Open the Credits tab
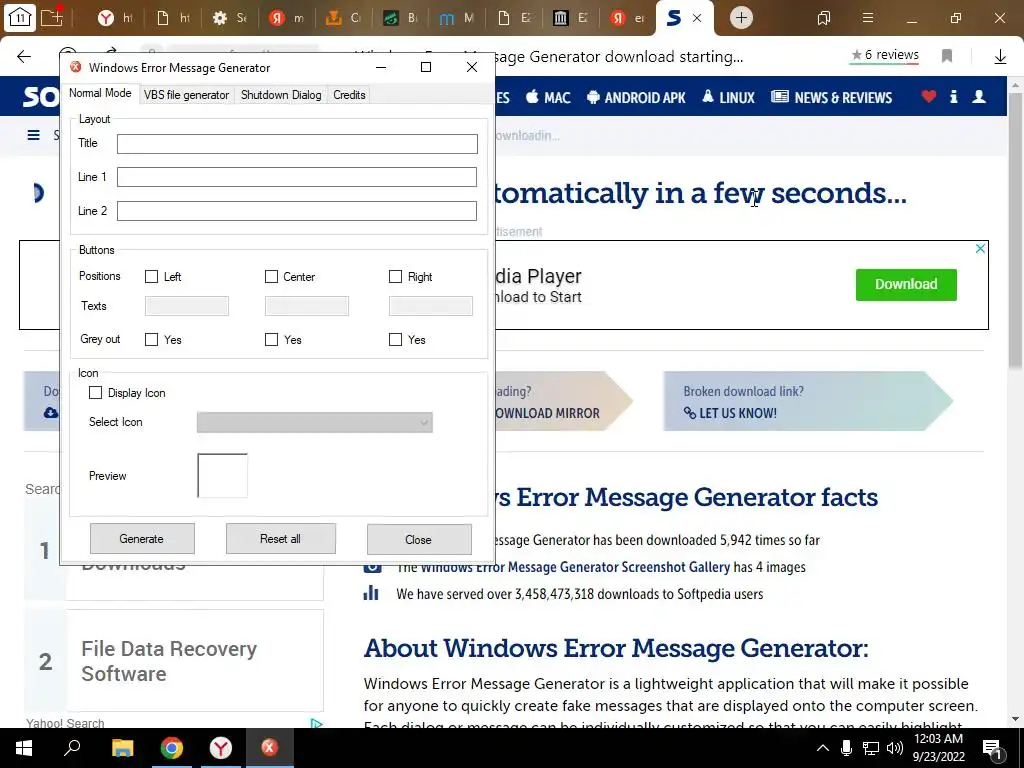 coord(349,95)
